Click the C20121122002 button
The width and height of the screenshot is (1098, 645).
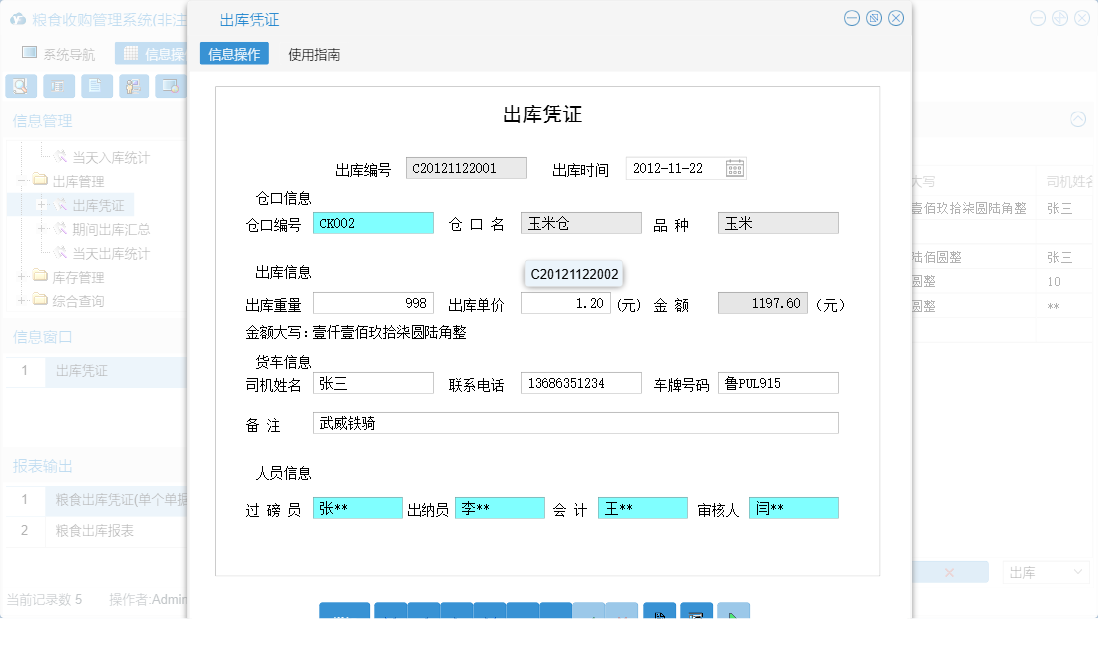pos(572,272)
